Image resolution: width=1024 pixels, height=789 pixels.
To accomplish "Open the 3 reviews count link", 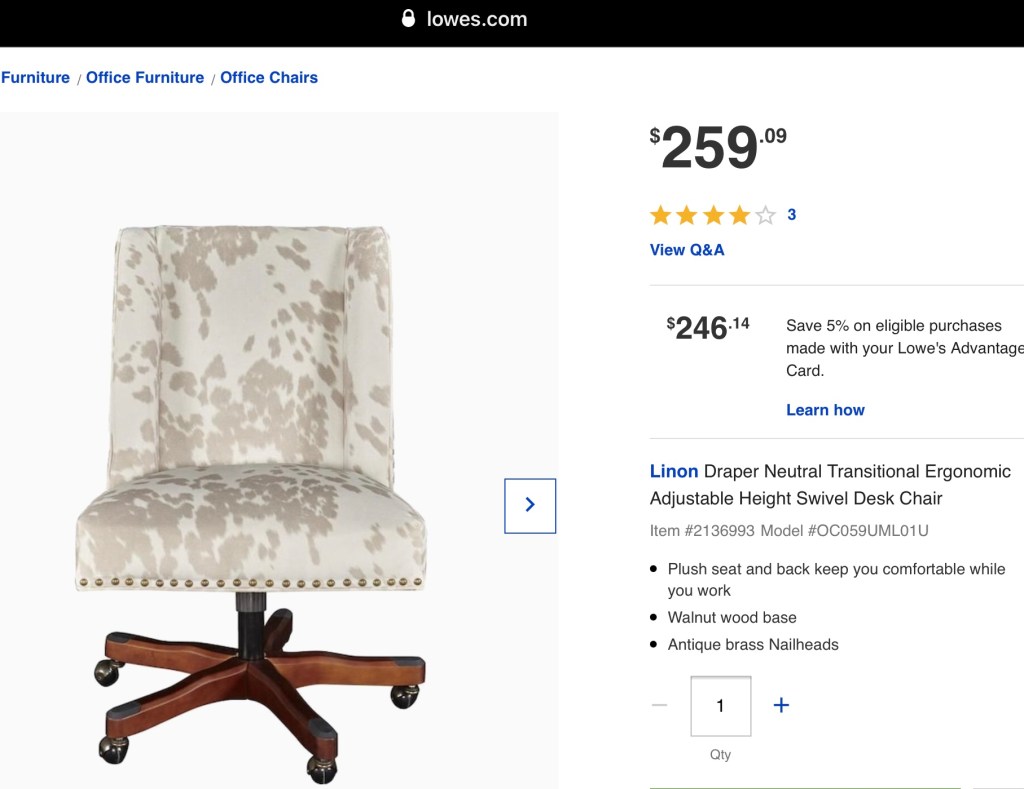I will (792, 214).
